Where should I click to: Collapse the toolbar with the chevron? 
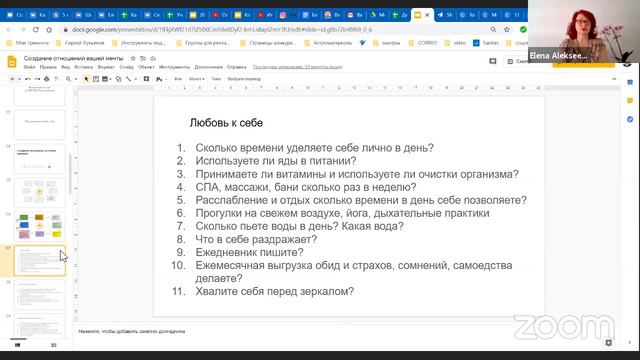(614, 79)
